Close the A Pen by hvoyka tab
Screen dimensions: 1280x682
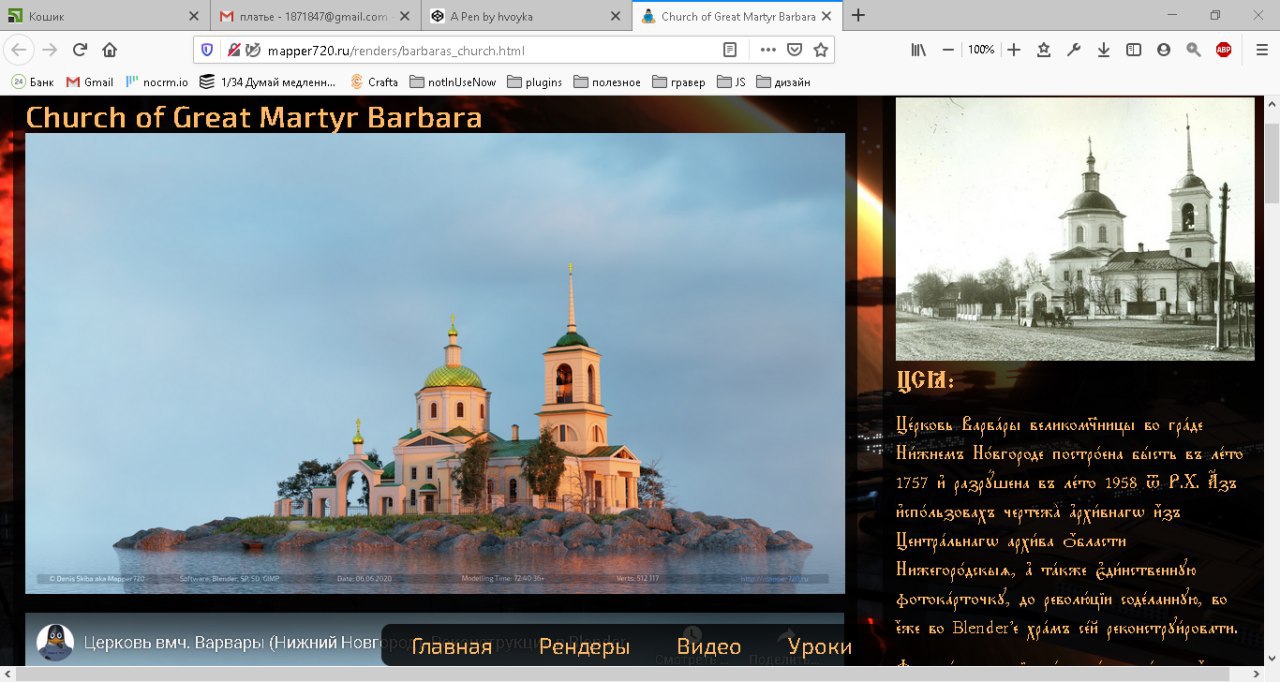tap(615, 16)
